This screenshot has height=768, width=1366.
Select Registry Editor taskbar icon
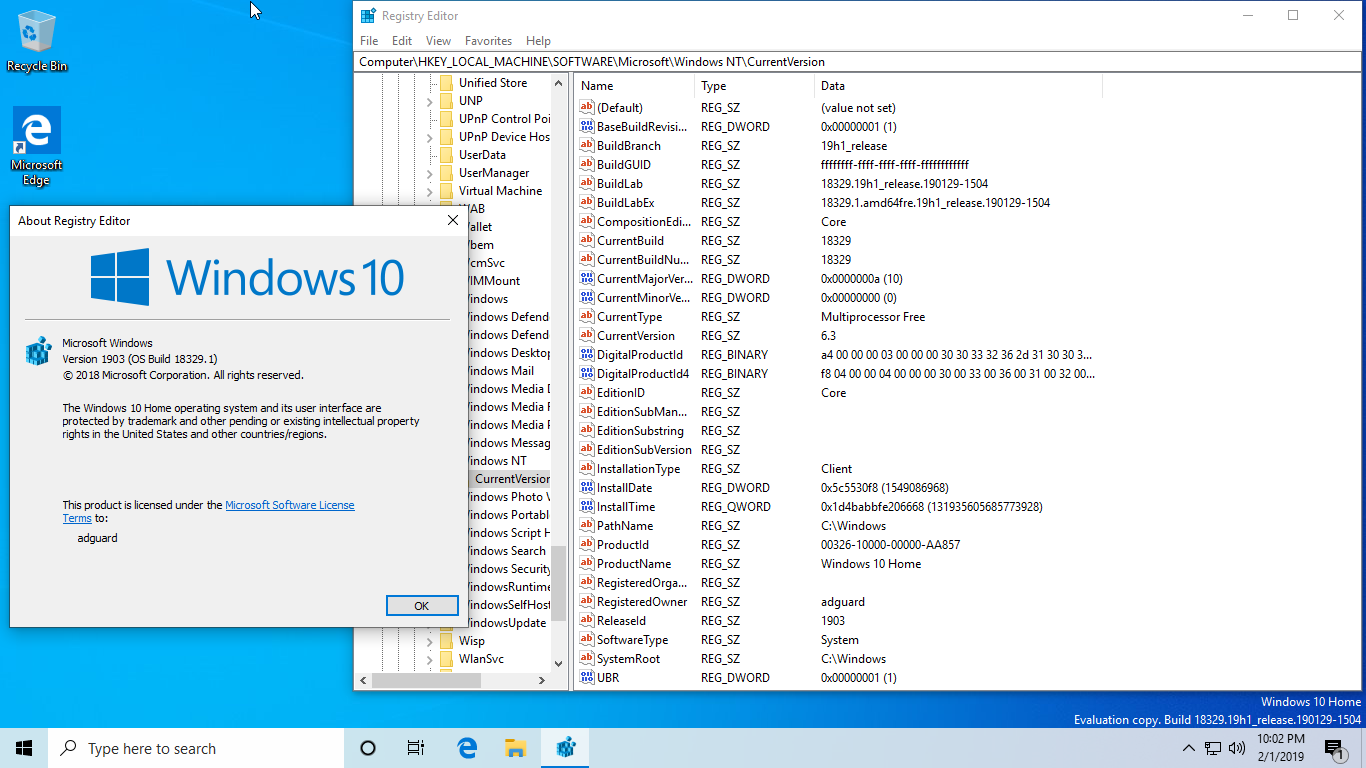(565, 748)
